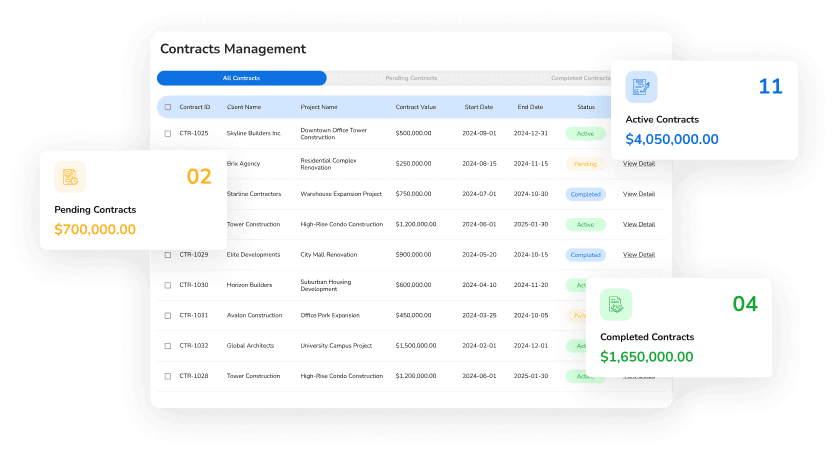Switch to the All Contracts tab
Screen dimensions: 839x457
click(x=241, y=78)
